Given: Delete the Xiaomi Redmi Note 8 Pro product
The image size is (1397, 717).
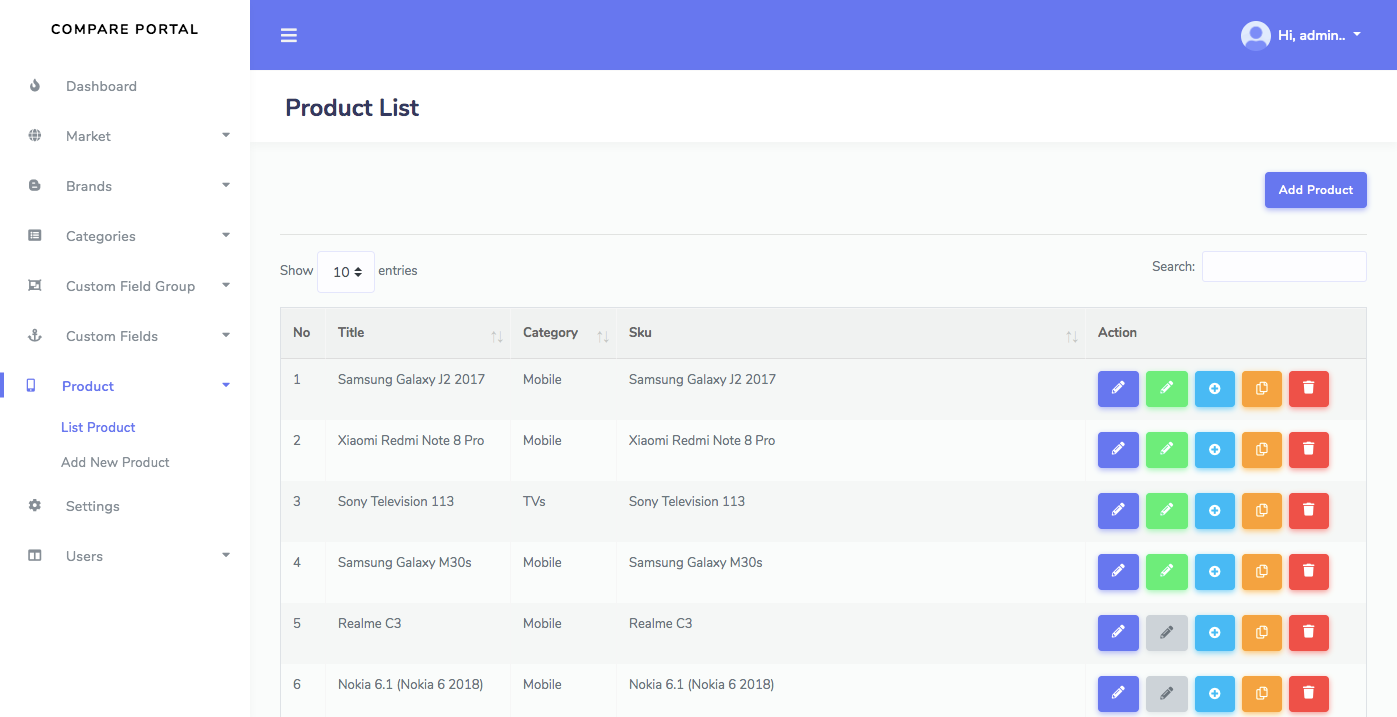Looking at the screenshot, I should point(1309,450).
